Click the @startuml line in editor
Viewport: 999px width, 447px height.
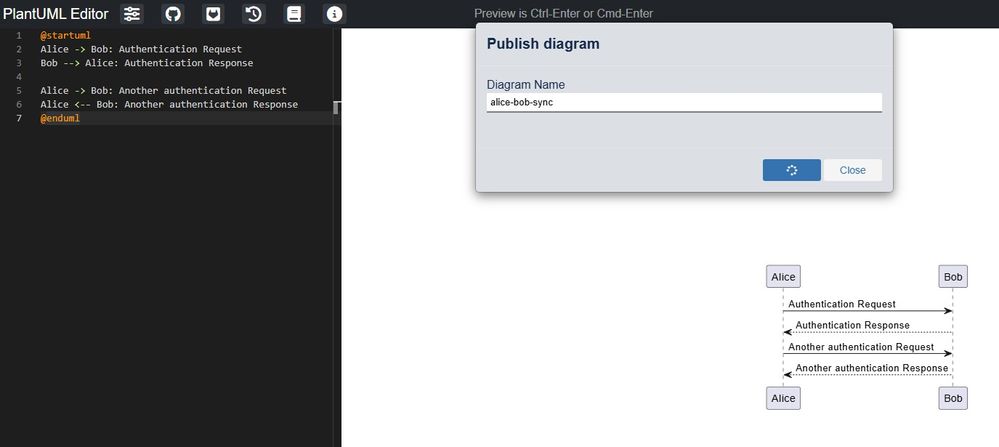pyautogui.click(x=65, y=36)
